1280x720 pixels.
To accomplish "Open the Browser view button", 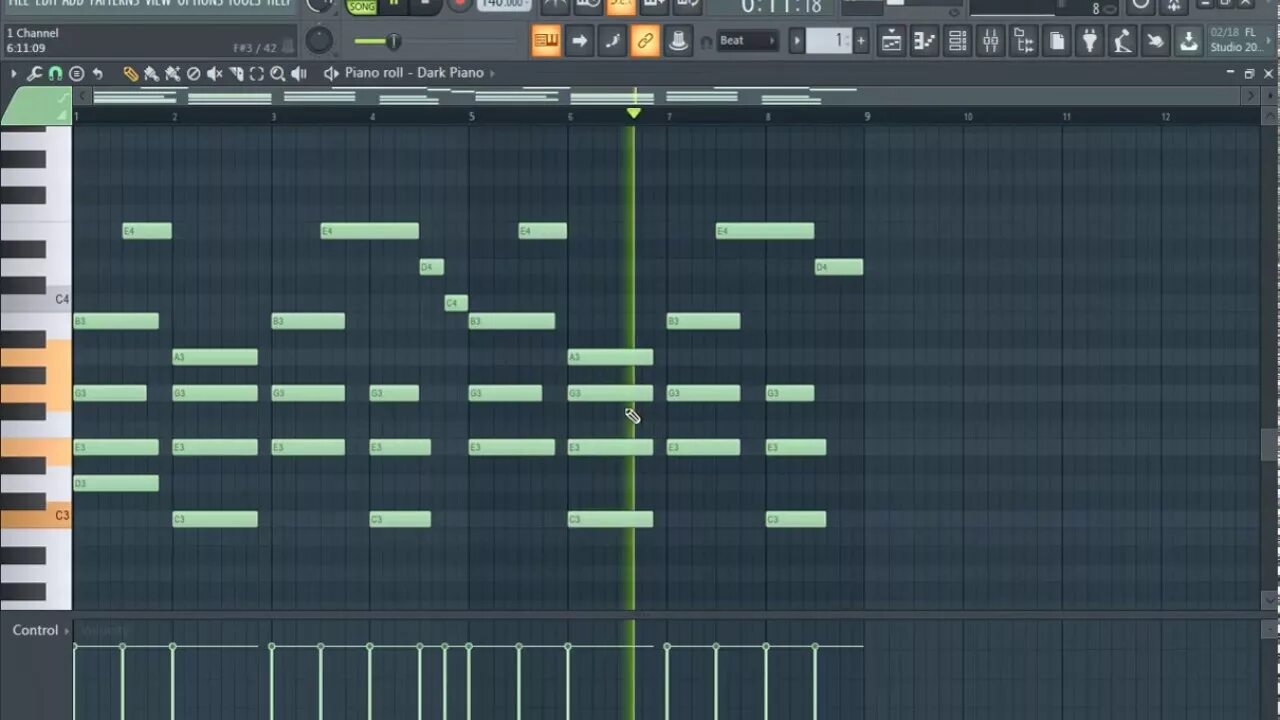I will 1023,41.
